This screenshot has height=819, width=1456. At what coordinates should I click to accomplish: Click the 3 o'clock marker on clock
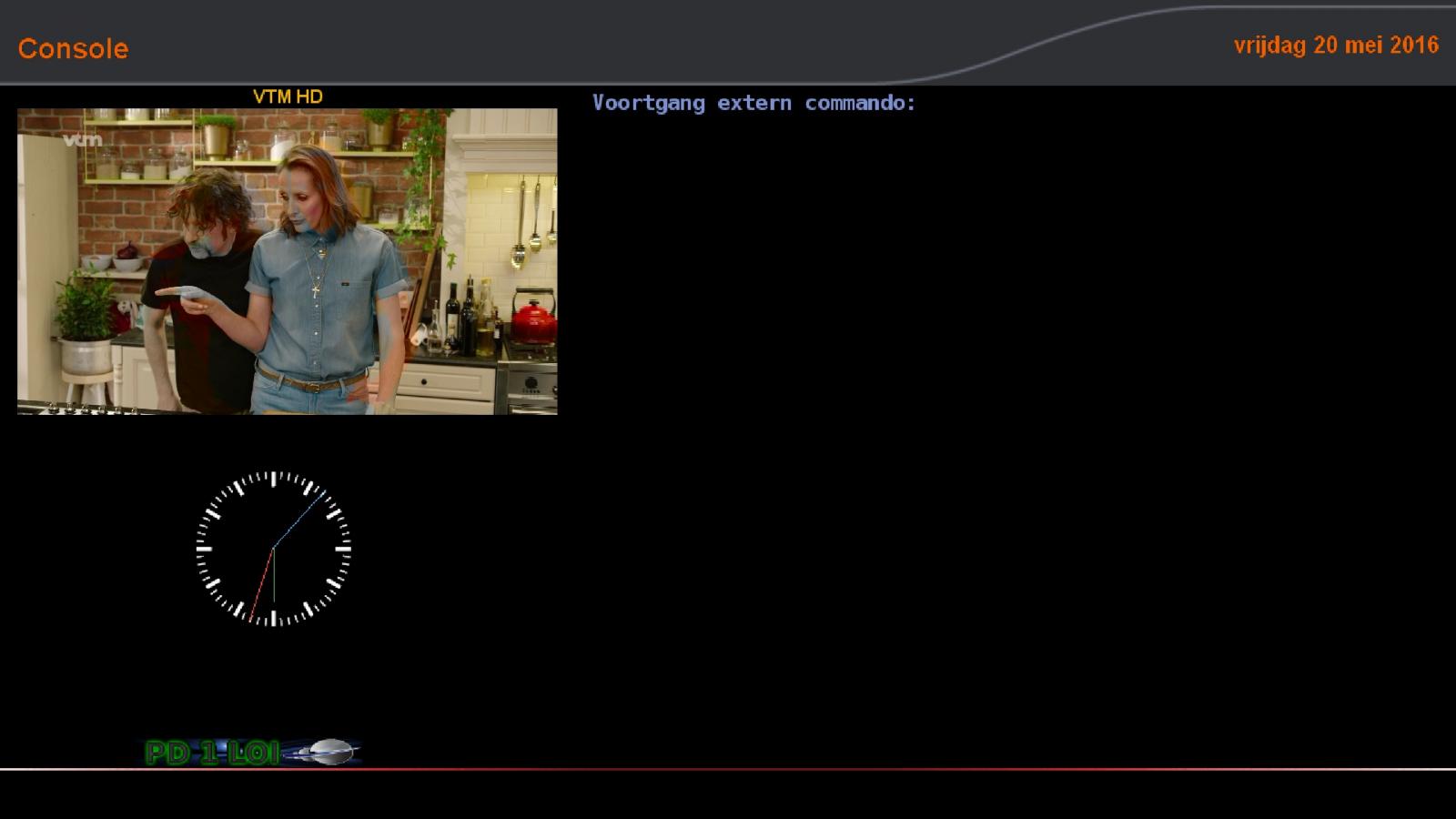[343, 549]
